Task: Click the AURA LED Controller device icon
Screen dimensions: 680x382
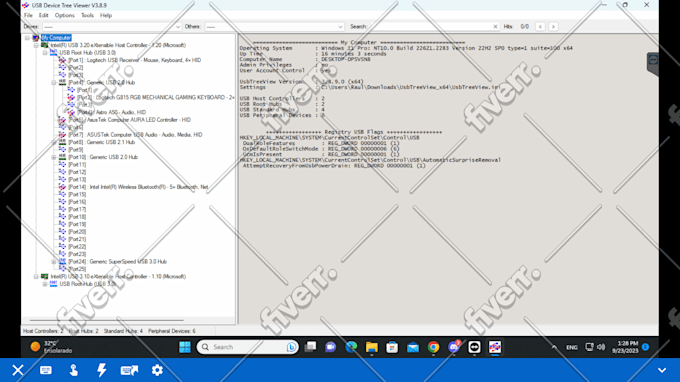Action: click(62, 120)
